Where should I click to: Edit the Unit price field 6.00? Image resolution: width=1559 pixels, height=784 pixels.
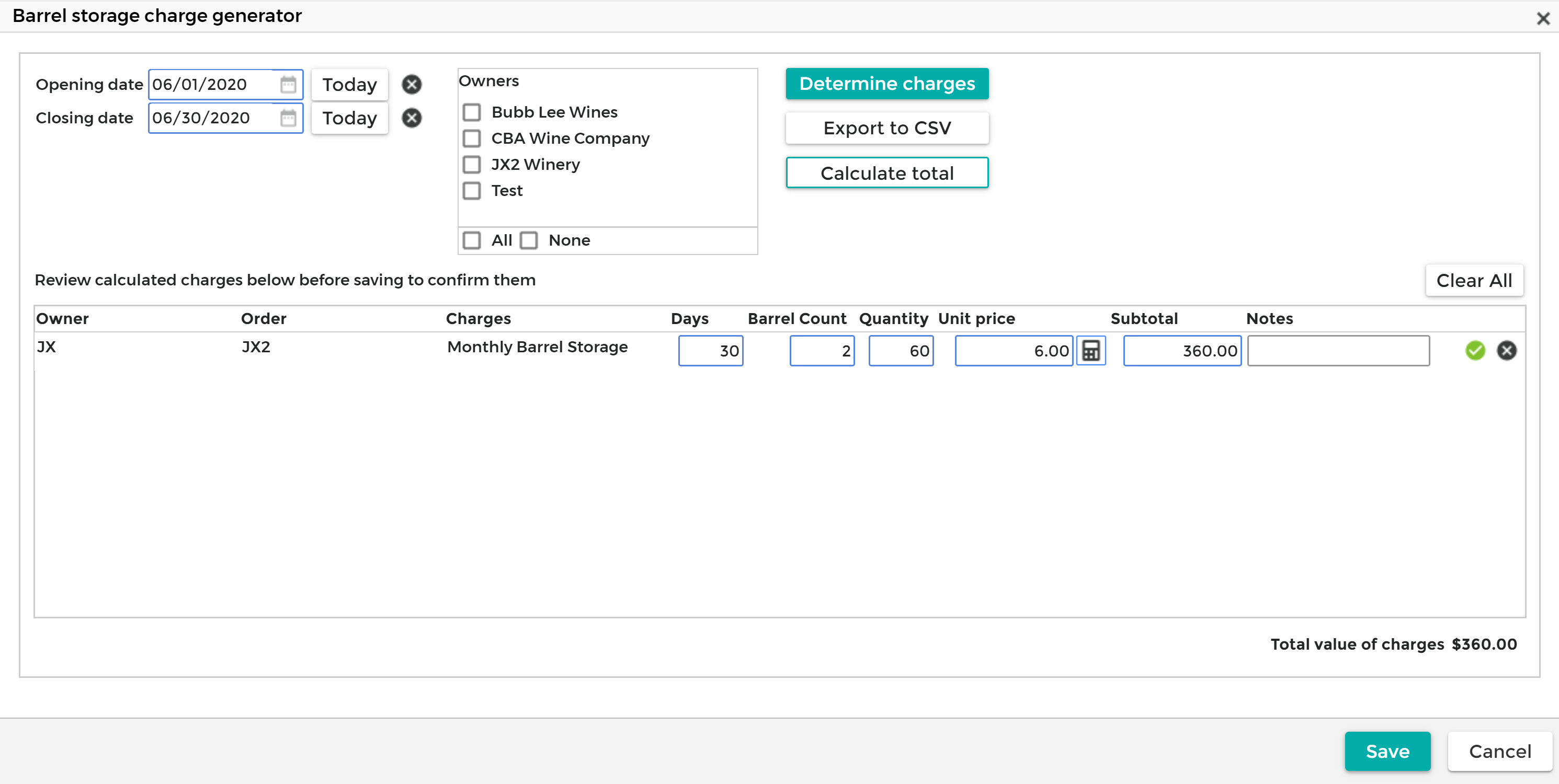click(x=1014, y=350)
